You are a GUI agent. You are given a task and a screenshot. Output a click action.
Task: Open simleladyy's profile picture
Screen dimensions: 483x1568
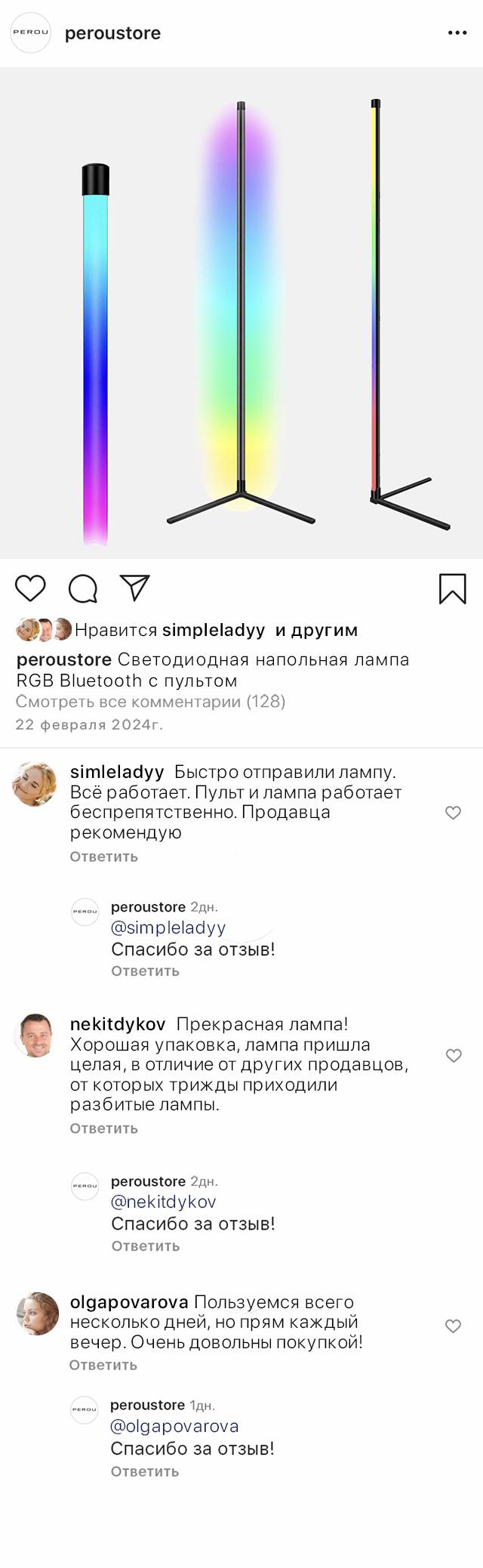pyautogui.click(x=35, y=784)
